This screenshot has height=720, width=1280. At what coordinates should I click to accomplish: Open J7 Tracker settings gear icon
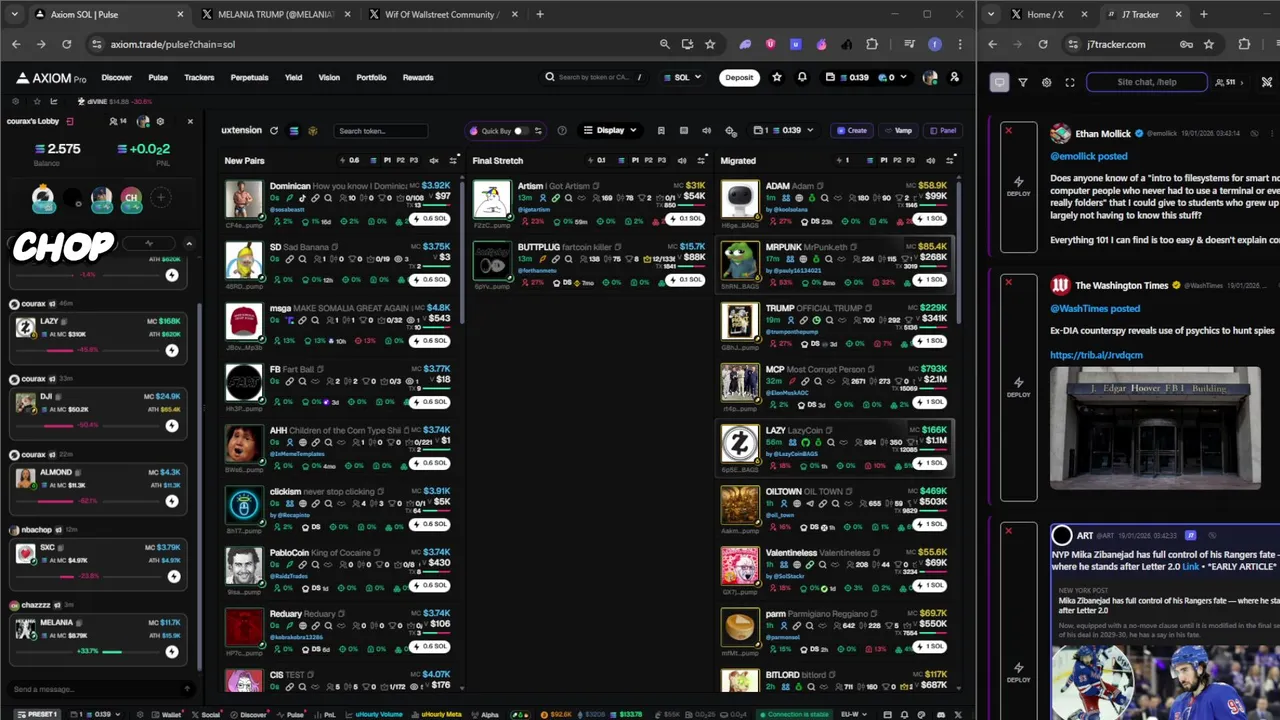(1047, 82)
